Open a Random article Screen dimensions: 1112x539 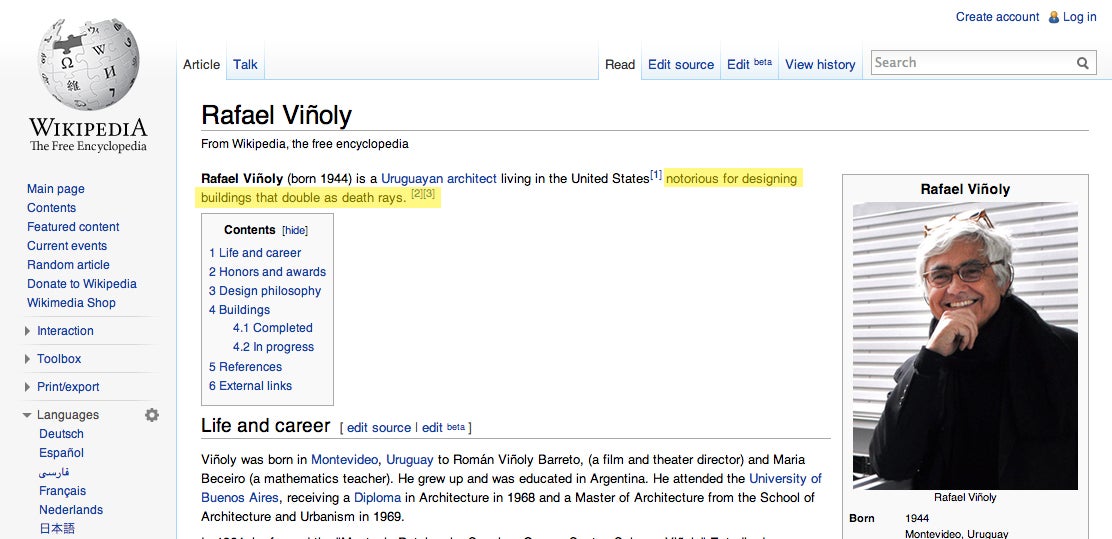coord(68,265)
